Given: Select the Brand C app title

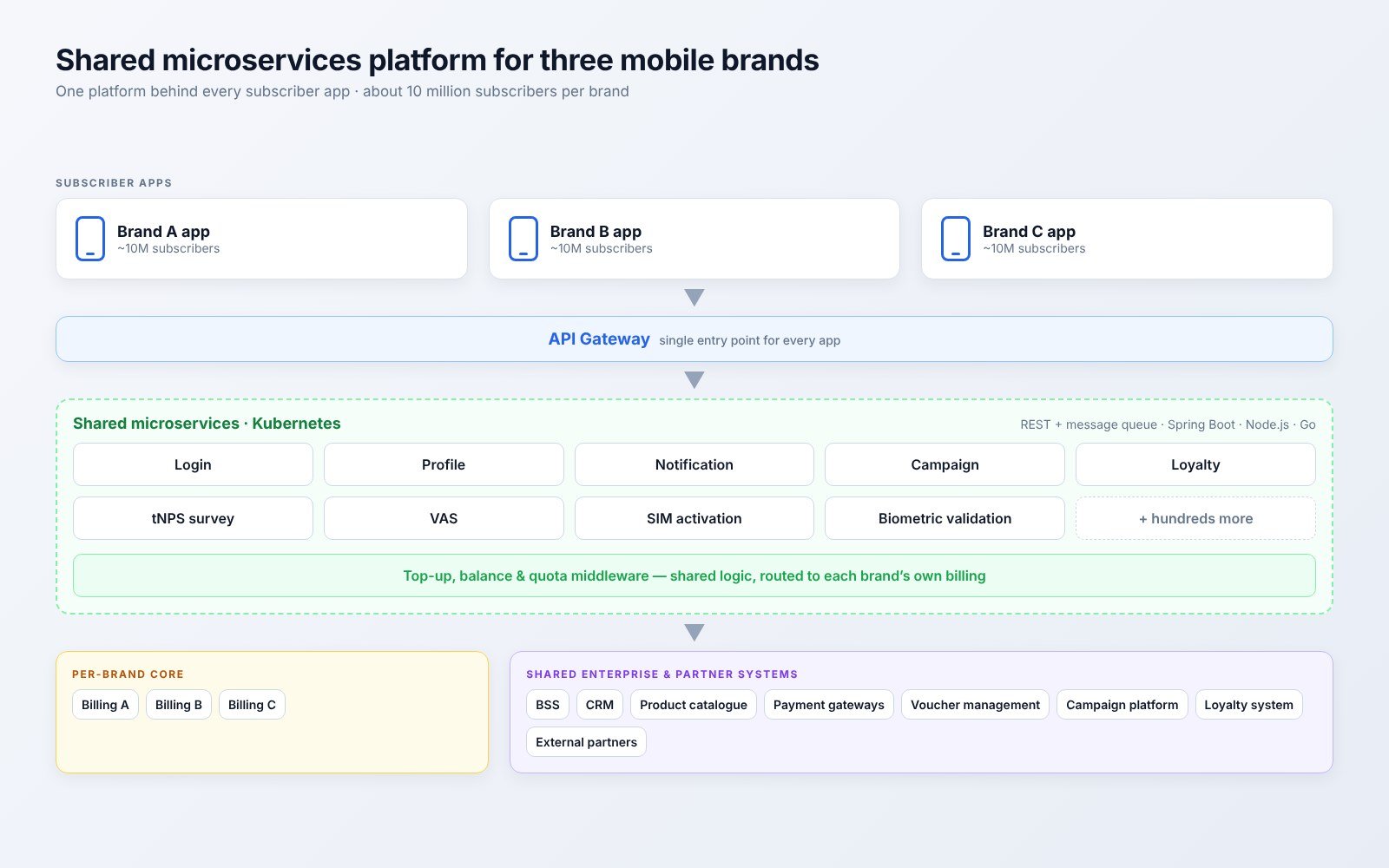Looking at the screenshot, I should [1029, 232].
